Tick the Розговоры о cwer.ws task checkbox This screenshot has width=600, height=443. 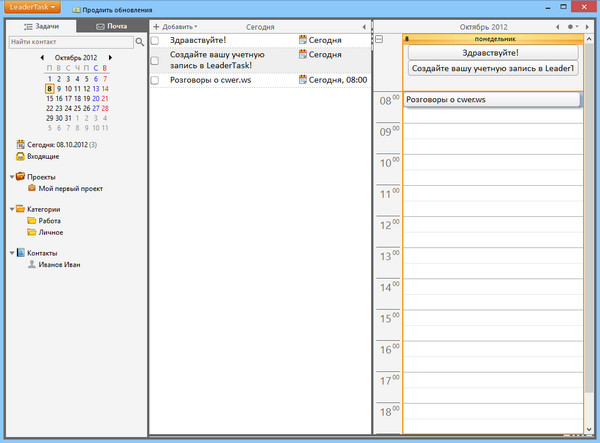click(155, 80)
